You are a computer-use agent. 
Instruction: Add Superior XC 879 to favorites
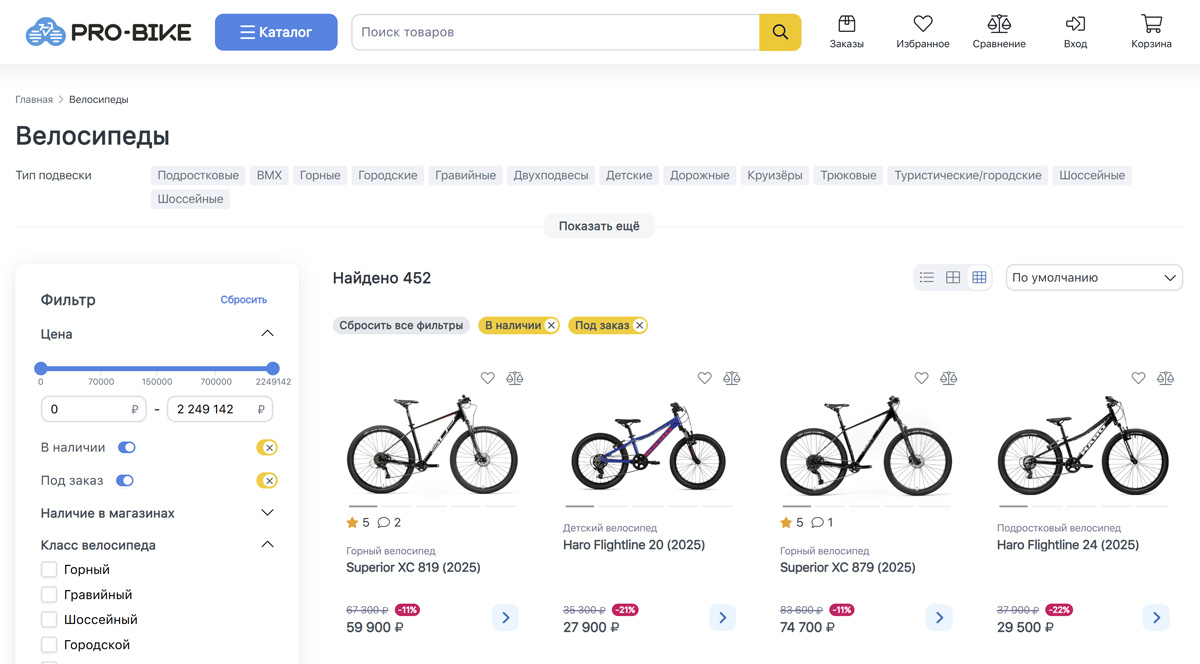(922, 378)
